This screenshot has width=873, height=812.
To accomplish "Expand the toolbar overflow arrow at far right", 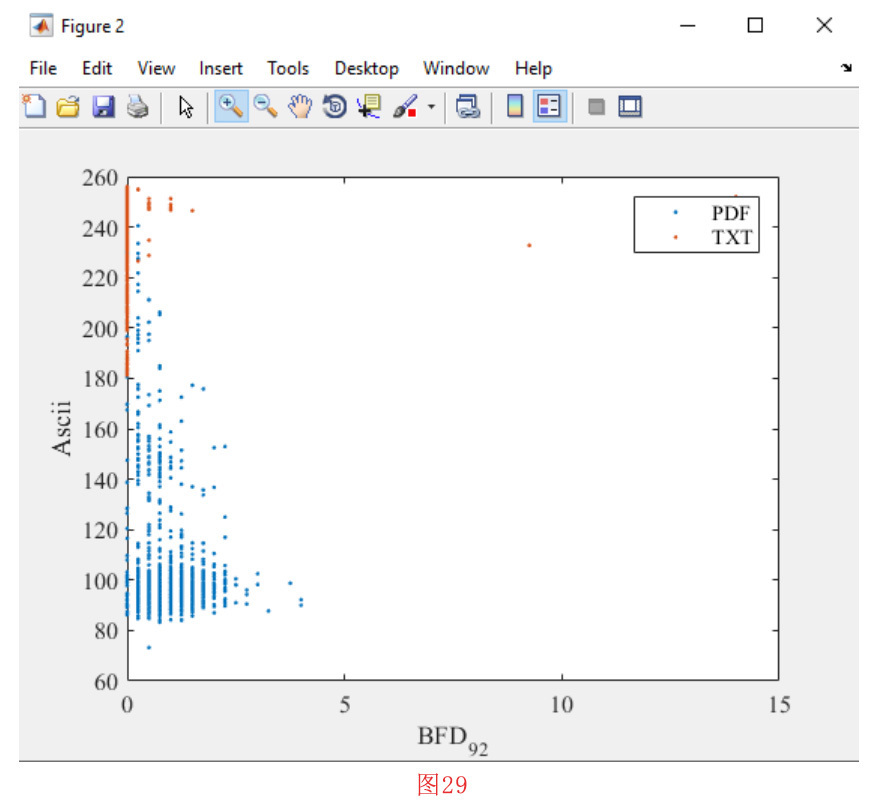I will (x=846, y=69).
